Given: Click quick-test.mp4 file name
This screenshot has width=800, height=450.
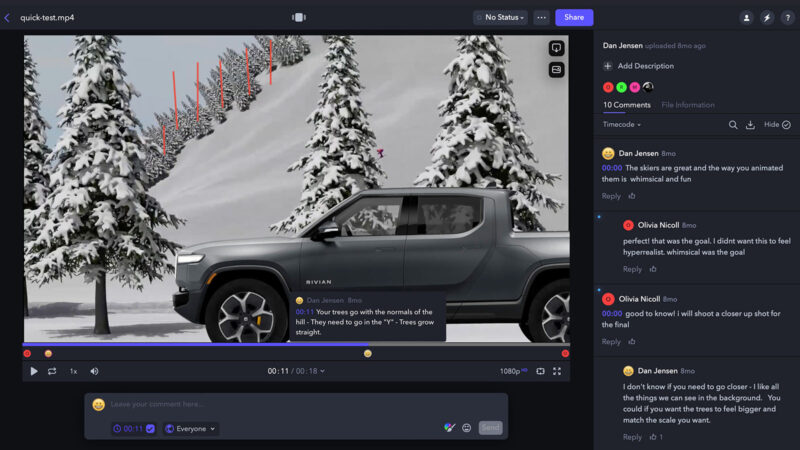Looking at the screenshot, I should coord(47,17).
